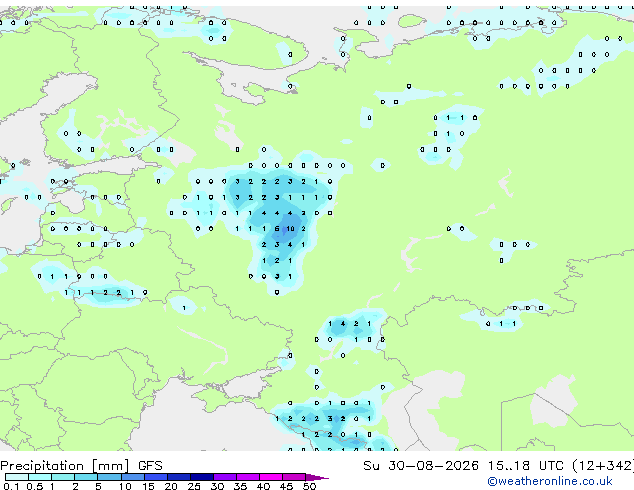Image resolution: width=634 pixels, height=490 pixels.
Task: Pick the 10–15 mm legend color swatch
Action: click(133, 477)
